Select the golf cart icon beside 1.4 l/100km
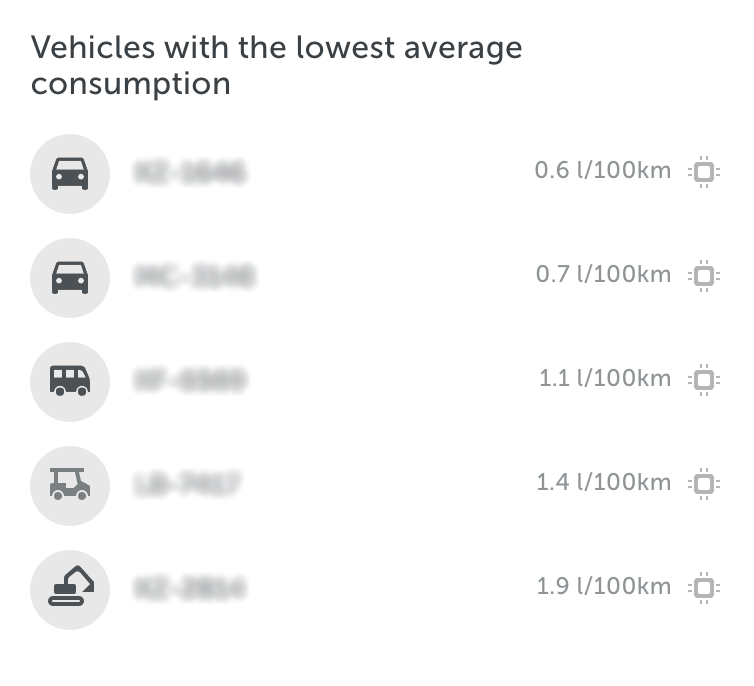The image size is (754, 686). [70, 486]
